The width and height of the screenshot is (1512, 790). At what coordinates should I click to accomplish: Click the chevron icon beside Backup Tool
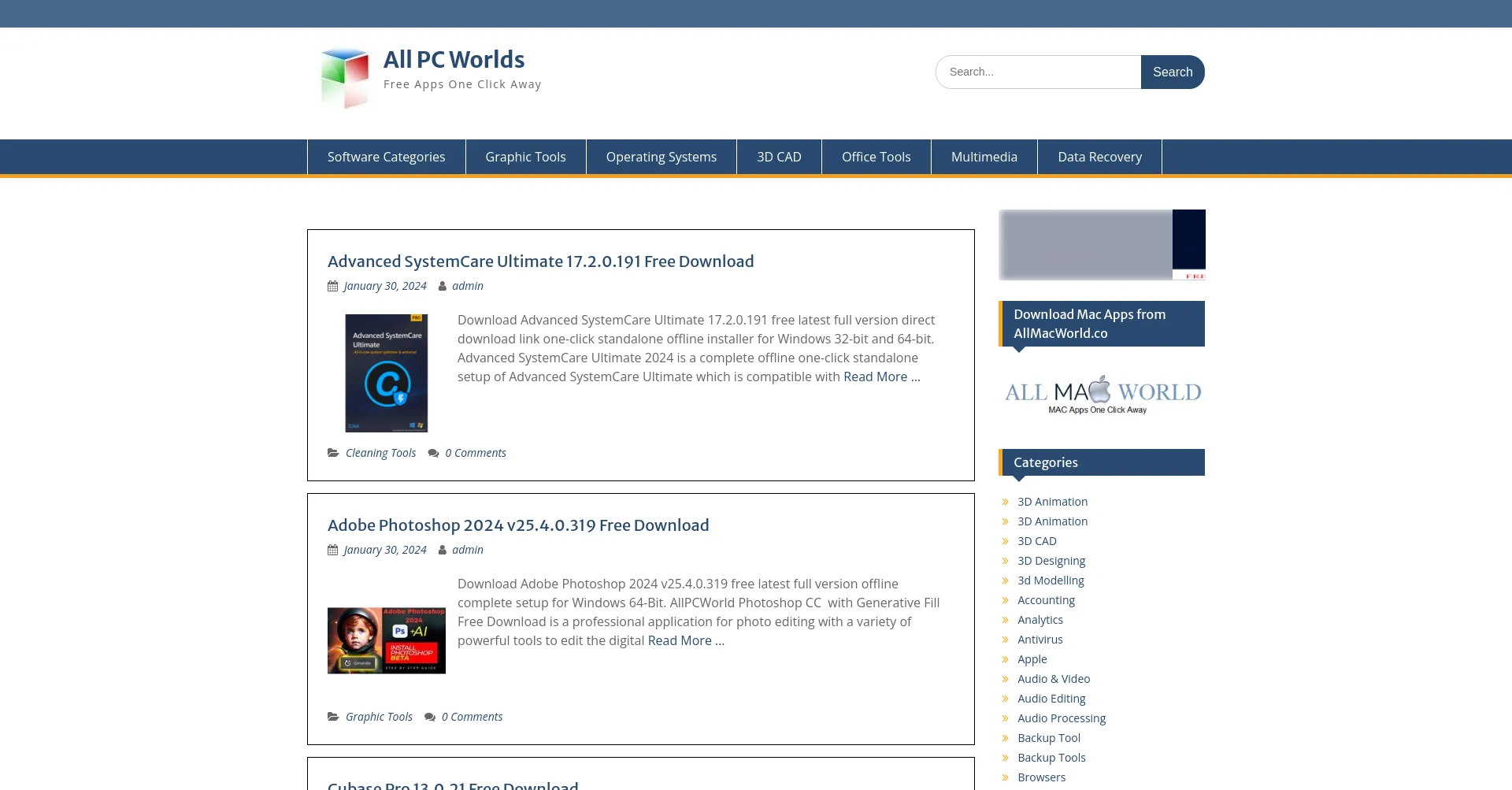pyautogui.click(x=1006, y=738)
